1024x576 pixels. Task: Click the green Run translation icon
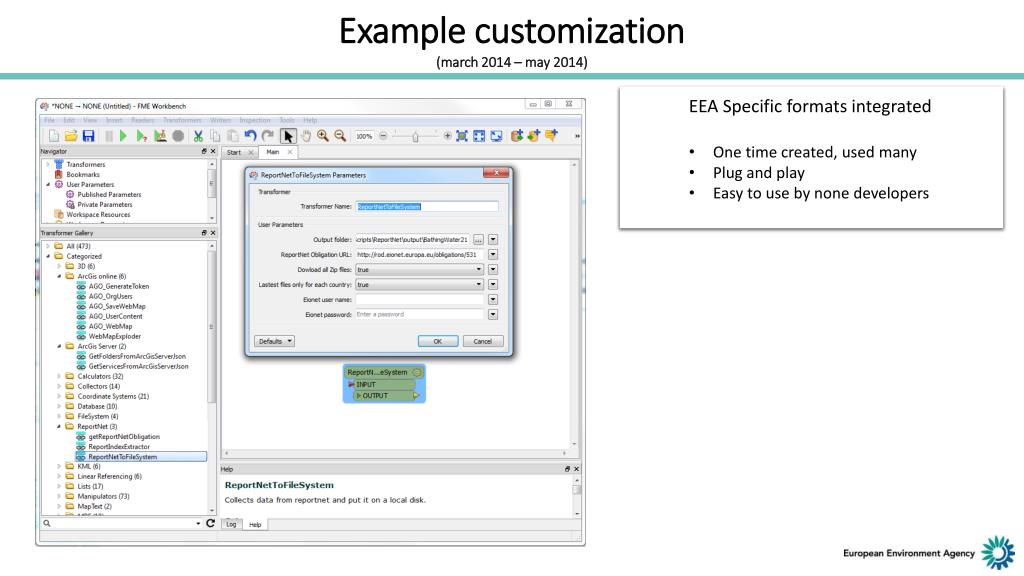(x=123, y=136)
